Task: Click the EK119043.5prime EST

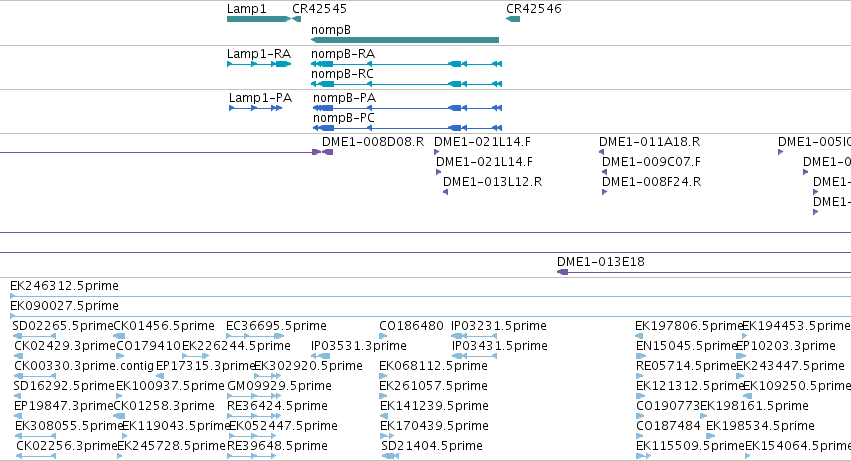Action: click(x=125, y=435)
